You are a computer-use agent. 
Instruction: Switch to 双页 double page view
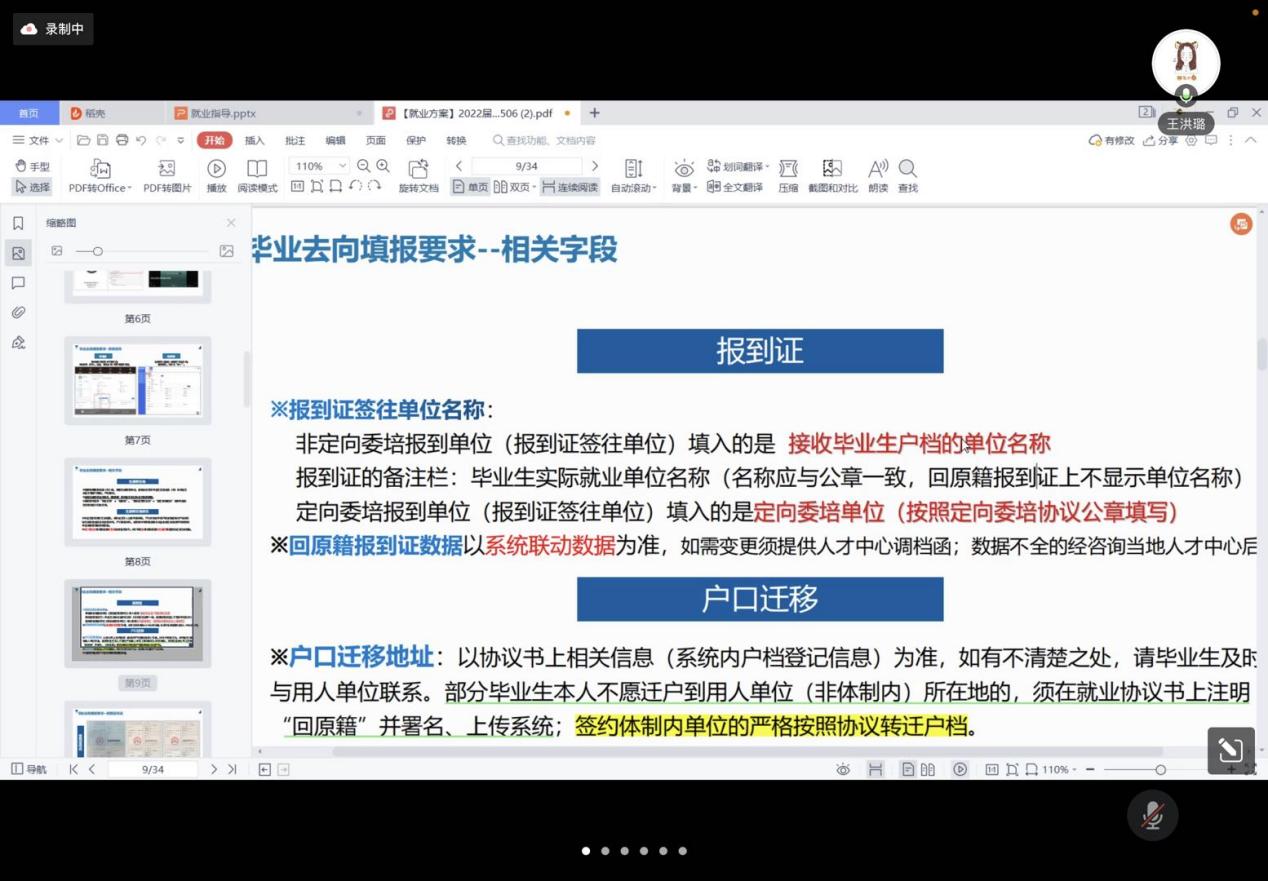pyautogui.click(x=514, y=187)
